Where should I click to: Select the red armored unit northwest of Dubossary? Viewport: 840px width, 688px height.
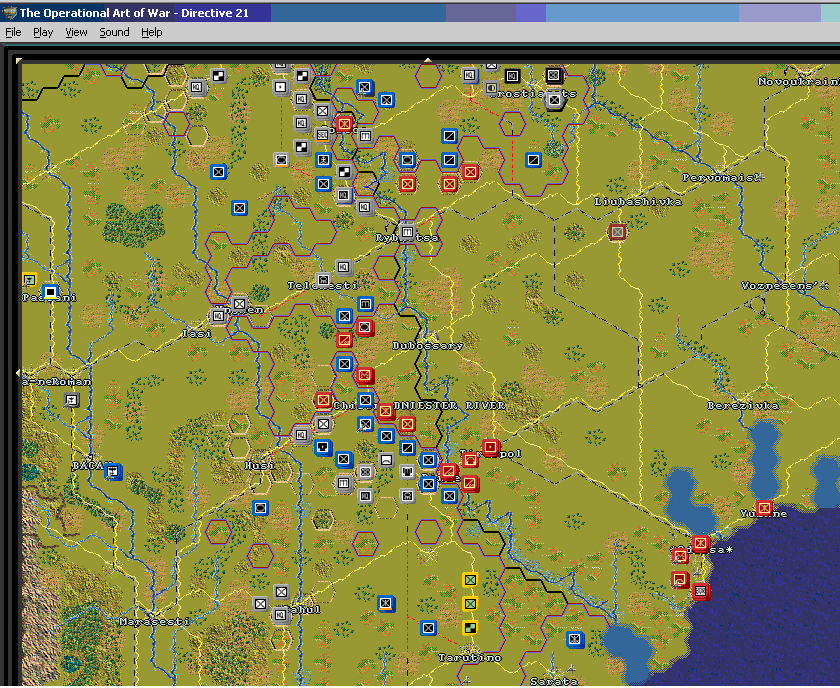(365, 327)
